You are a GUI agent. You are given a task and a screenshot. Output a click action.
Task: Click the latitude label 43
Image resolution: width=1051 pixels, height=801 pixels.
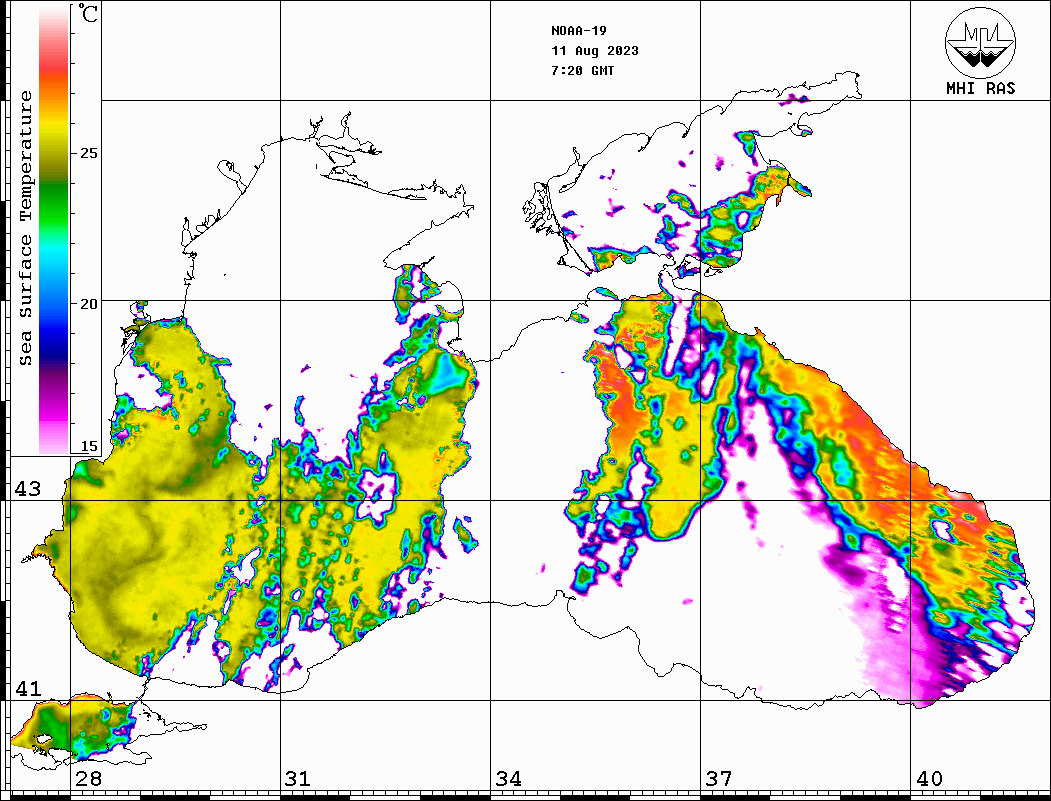(x=27, y=489)
